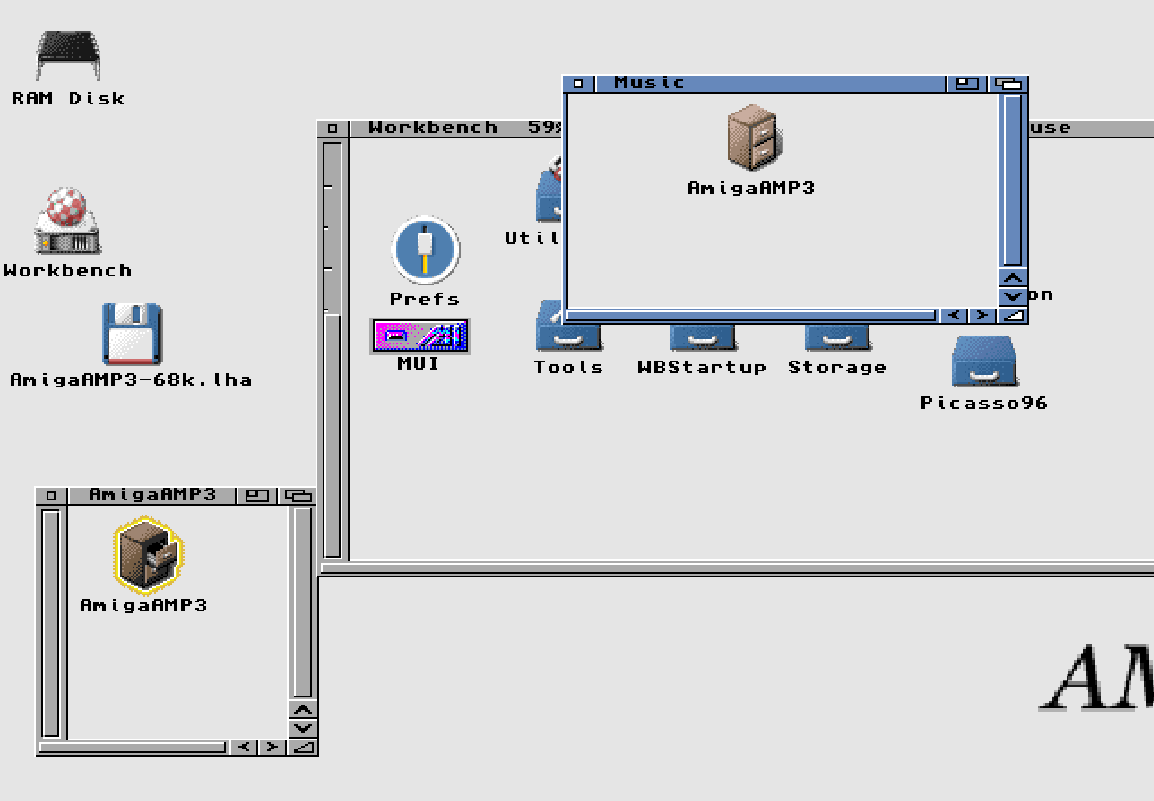Select the WBStartup drawer
Viewport: 1154px width, 801px height.
(702, 338)
